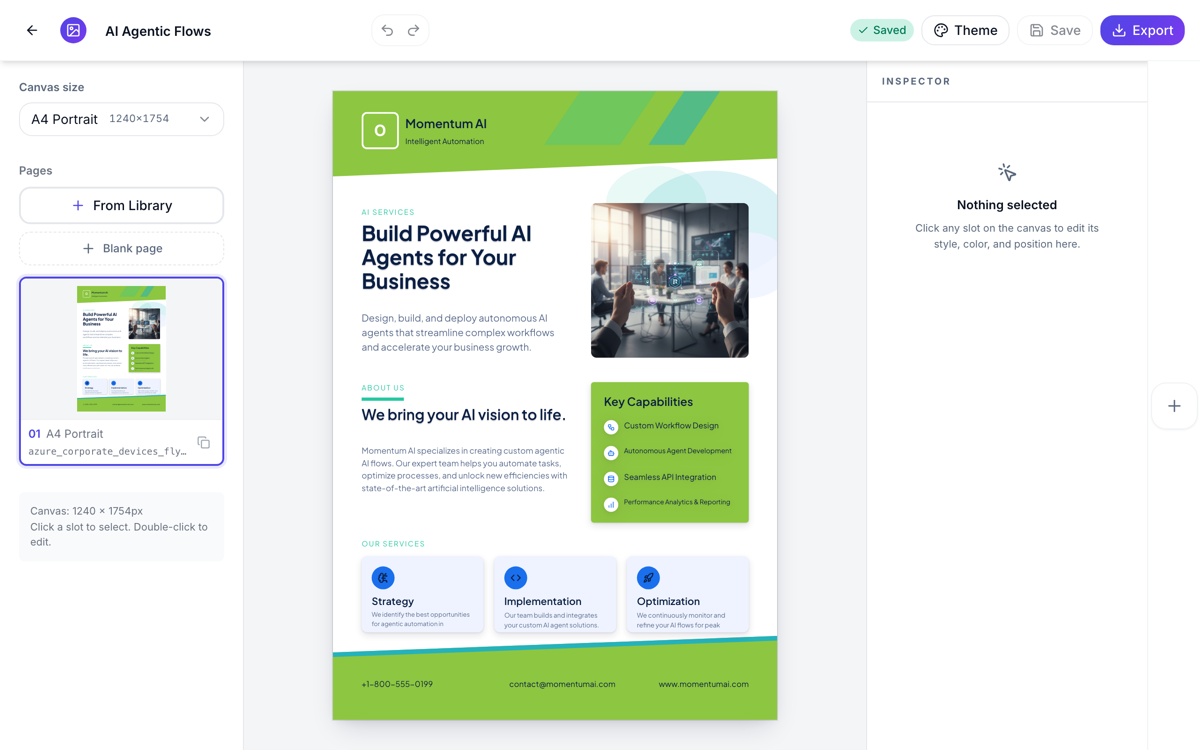
Task: Undo the last action
Action: pyautogui.click(x=387, y=30)
